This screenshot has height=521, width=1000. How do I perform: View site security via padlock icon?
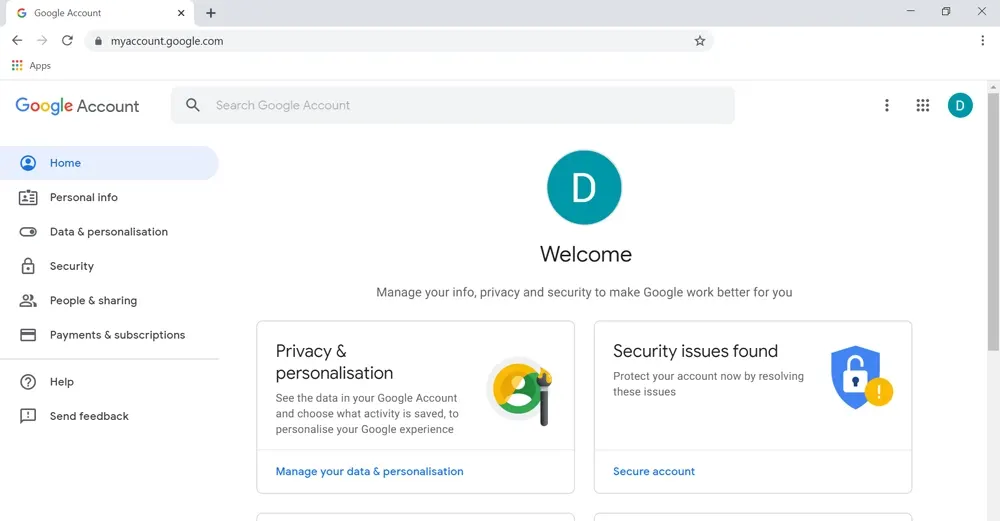(98, 41)
